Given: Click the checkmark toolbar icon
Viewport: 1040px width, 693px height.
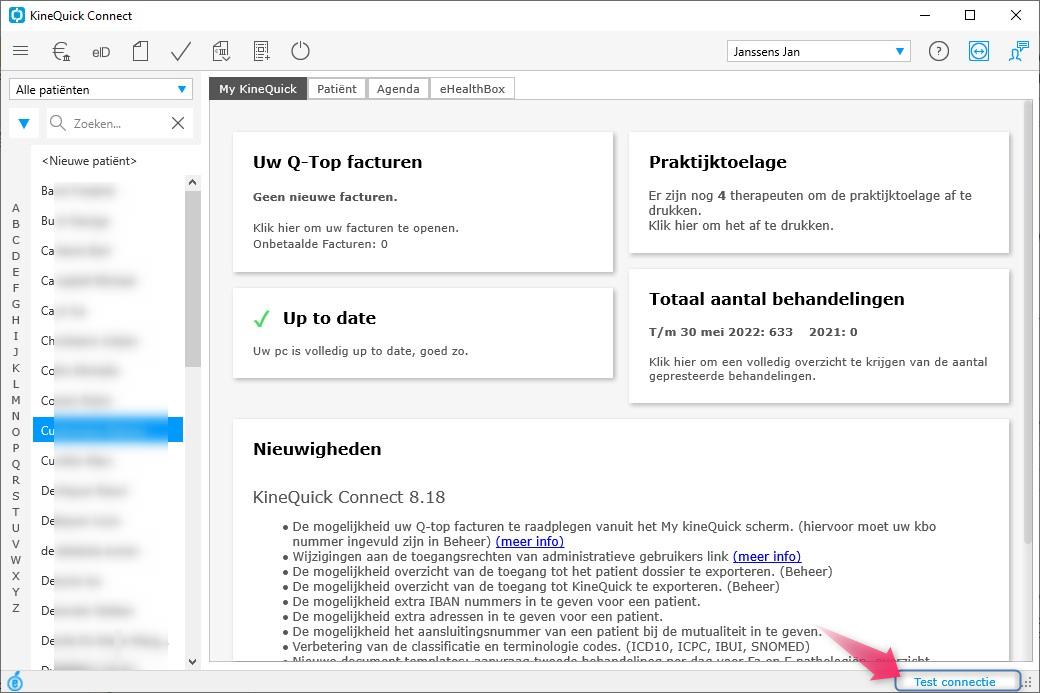Looking at the screenshot, I should click(x=180, y=51).
